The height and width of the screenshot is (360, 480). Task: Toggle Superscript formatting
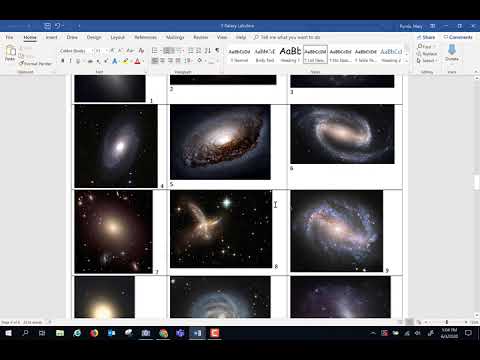click(106, 61)
